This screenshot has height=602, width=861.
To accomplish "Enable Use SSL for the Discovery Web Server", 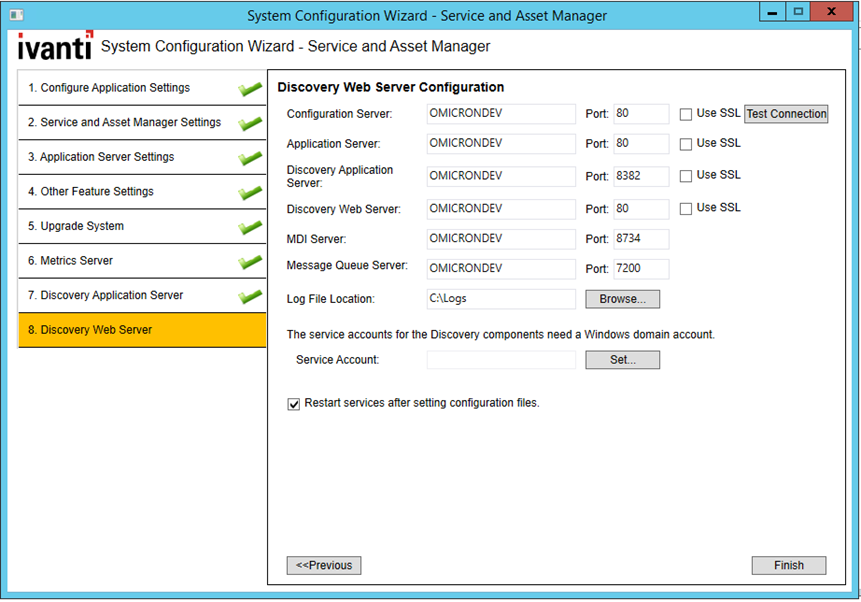I will pyautogui.click(x=686, y=208).
